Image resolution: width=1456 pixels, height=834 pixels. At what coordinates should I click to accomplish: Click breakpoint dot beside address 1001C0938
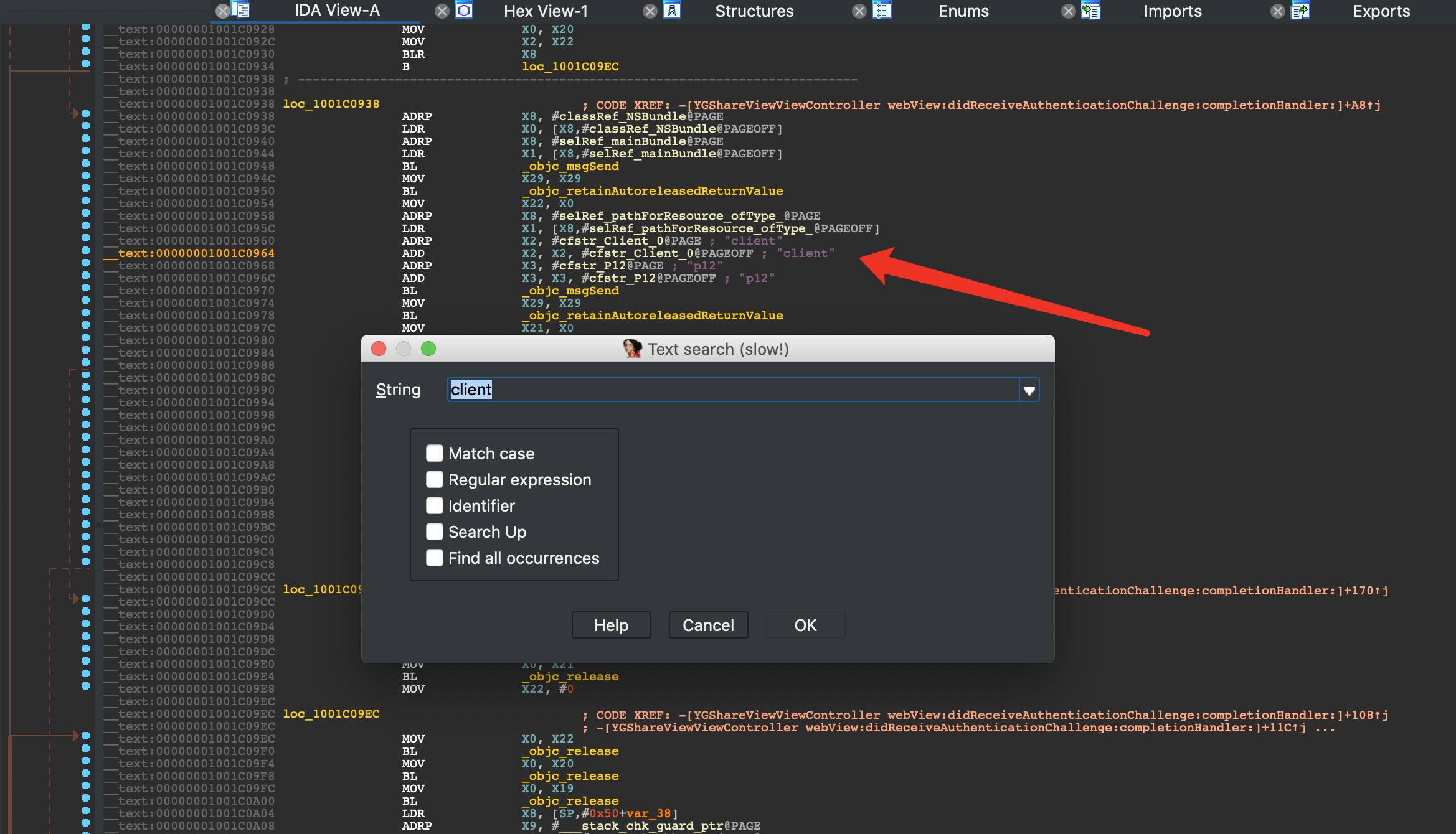86,113
